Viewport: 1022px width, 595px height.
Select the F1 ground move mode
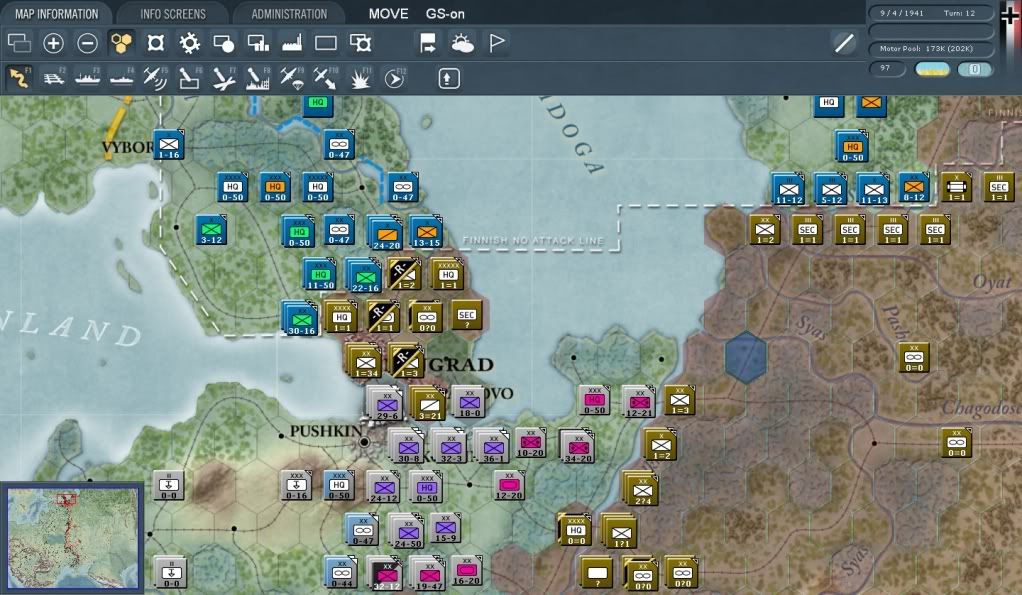click(x=20, y=78)
